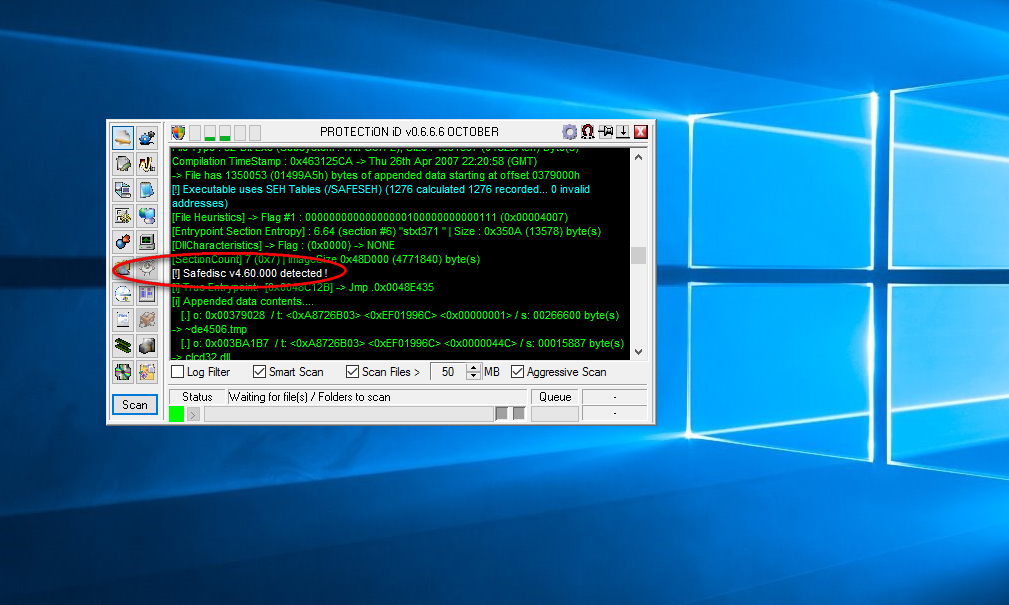Click the first green-bar indicator box
Image resolution: width=1009 pixels, height=605 pixels.
pyautogui.click(x=210, y=133)
